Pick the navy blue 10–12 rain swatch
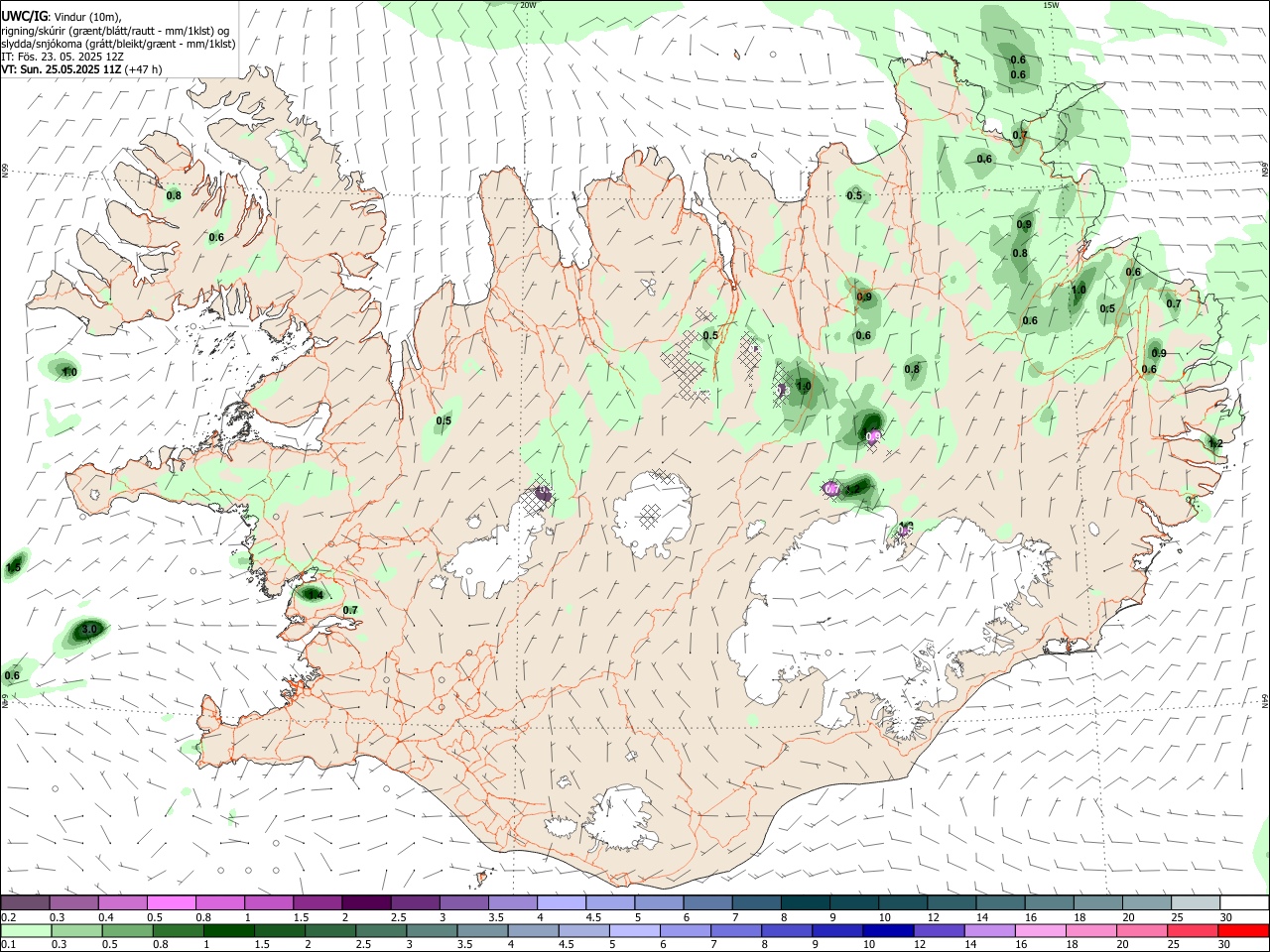 click(888, 931)
